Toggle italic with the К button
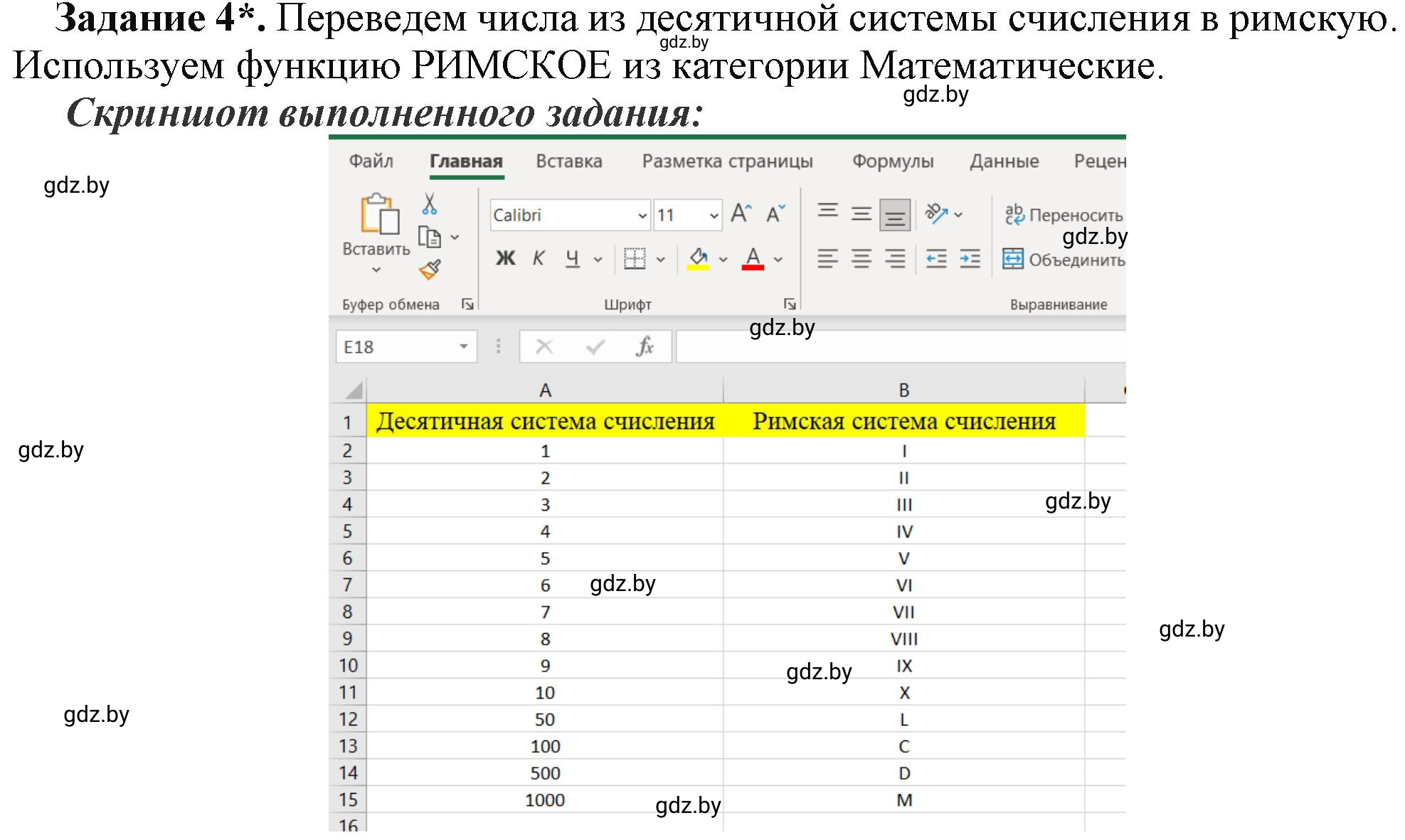The width and height of the screenshot is (1405, 840). (x=539, y=259)
